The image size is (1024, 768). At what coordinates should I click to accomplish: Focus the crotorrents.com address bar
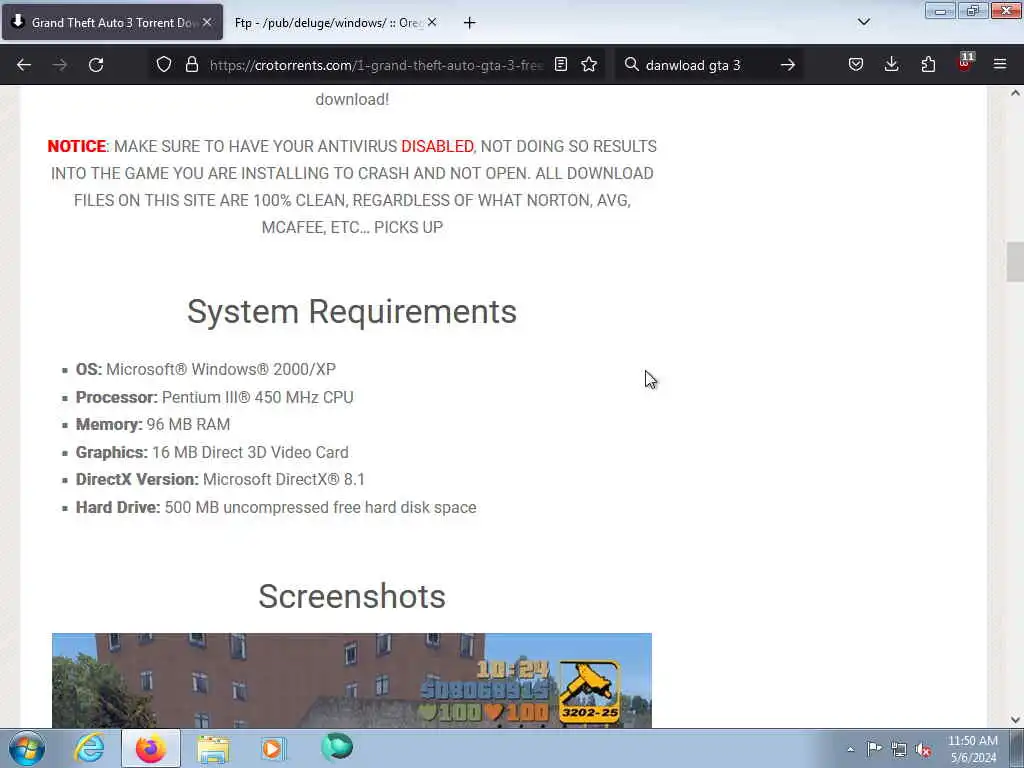(x=376, y=65)
